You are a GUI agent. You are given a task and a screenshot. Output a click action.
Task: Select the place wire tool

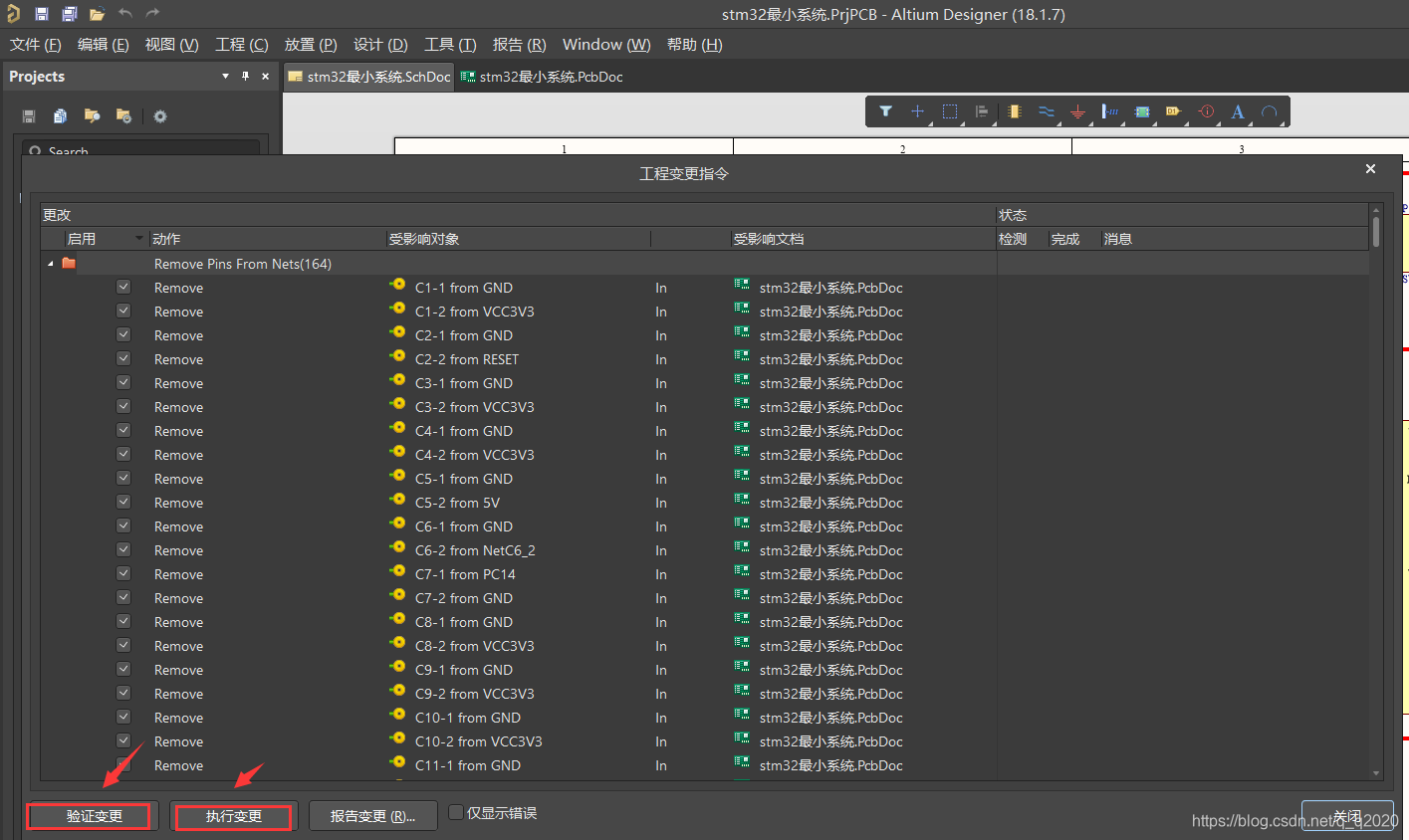coord(1046,111)
